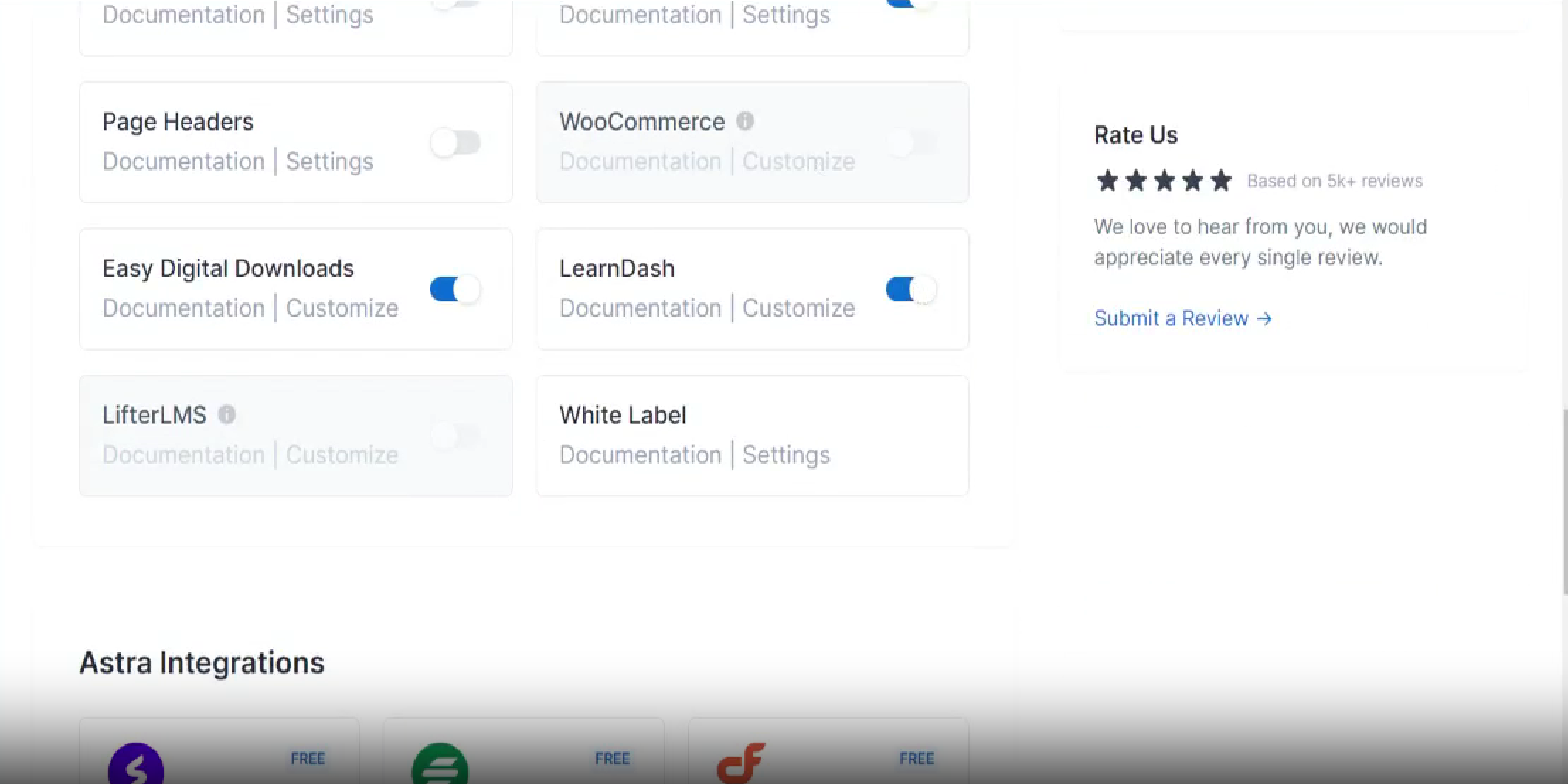Enable the Page Headers toggle

[x=455, y=142]
